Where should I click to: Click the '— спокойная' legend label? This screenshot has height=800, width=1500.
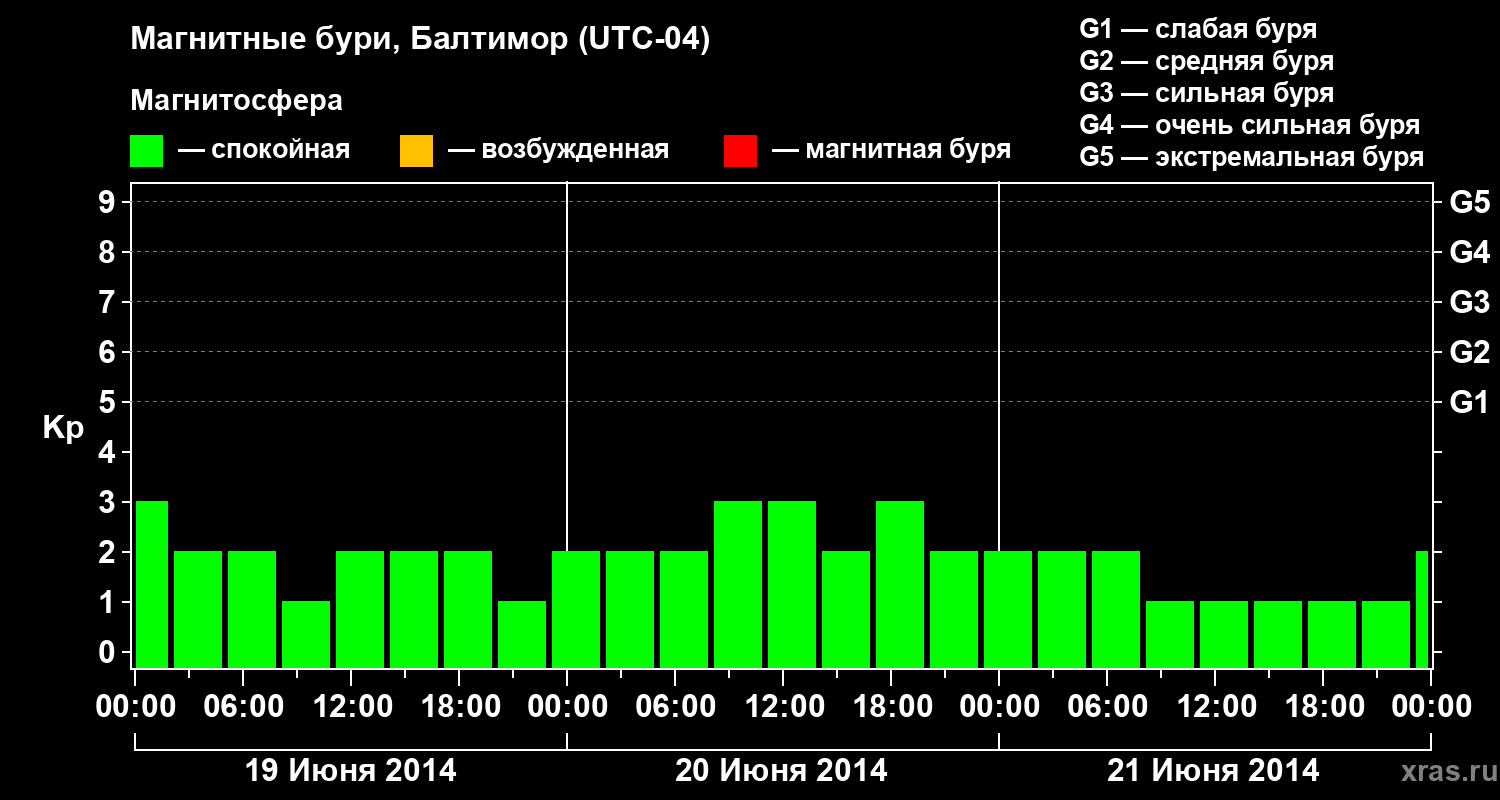(x=264, y=150)
